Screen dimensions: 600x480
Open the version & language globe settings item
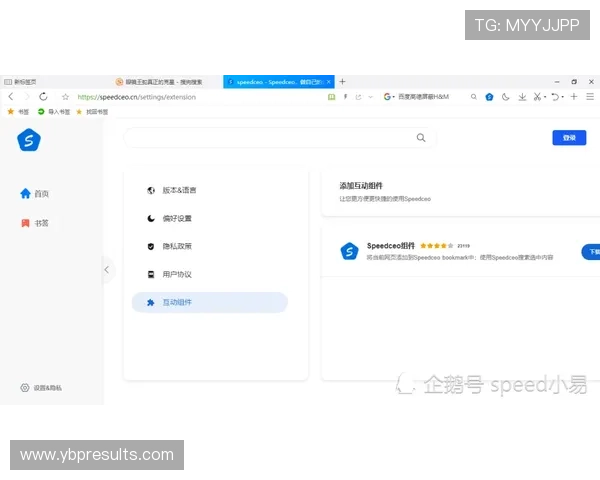pos(210,190)
